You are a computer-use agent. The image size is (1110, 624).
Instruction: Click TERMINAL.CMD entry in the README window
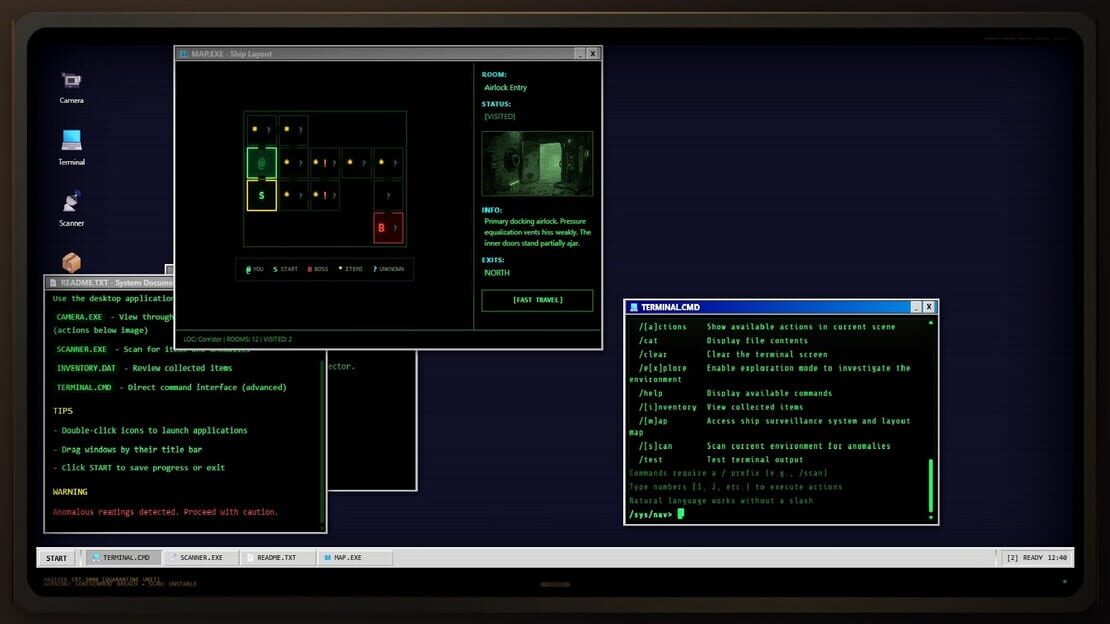(x=84, y=387)
